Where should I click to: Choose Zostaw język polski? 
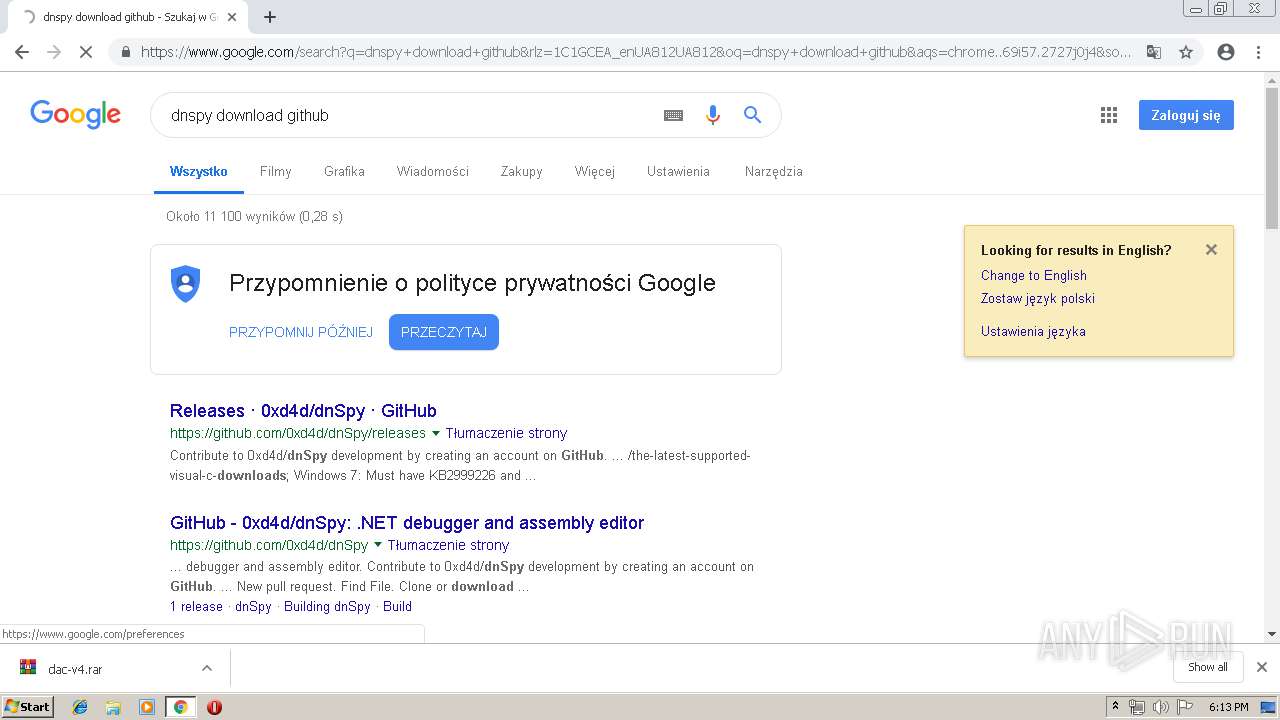click(x=1038, y=298)
